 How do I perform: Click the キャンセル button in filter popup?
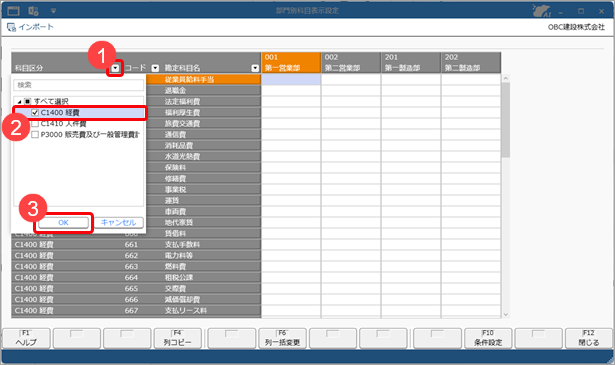click(118, 223)
